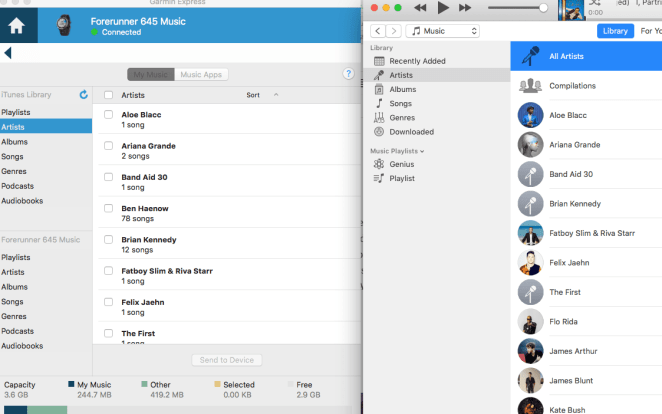Screen dimensions: 662x414
Task: Check the Ariana Grande checkbox
Action: [x=109, y=146]
